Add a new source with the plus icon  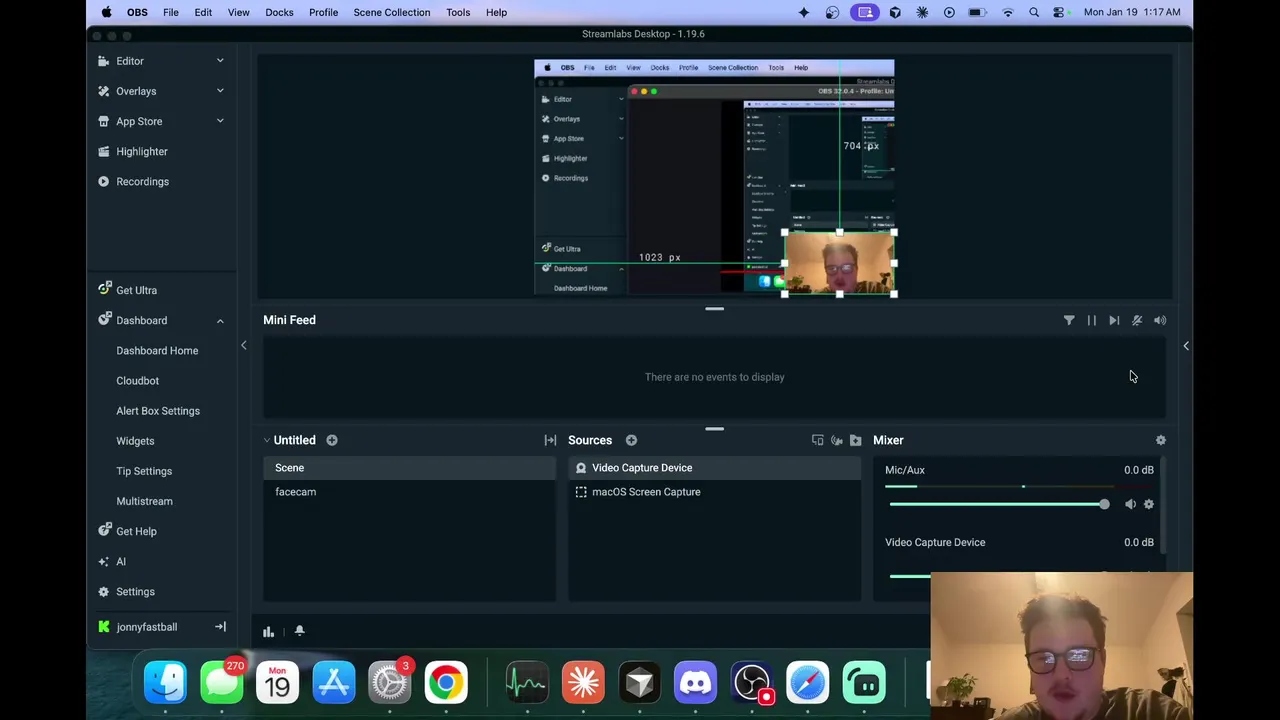pos(631,440)
